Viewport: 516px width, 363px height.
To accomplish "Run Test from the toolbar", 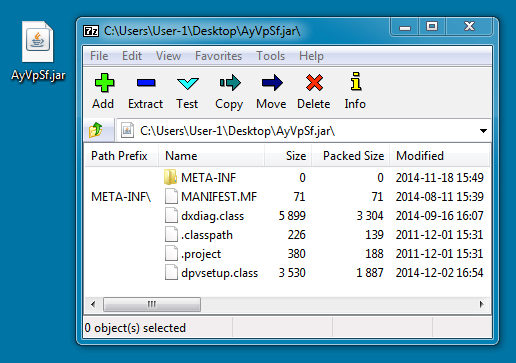I will pos(187,91).
